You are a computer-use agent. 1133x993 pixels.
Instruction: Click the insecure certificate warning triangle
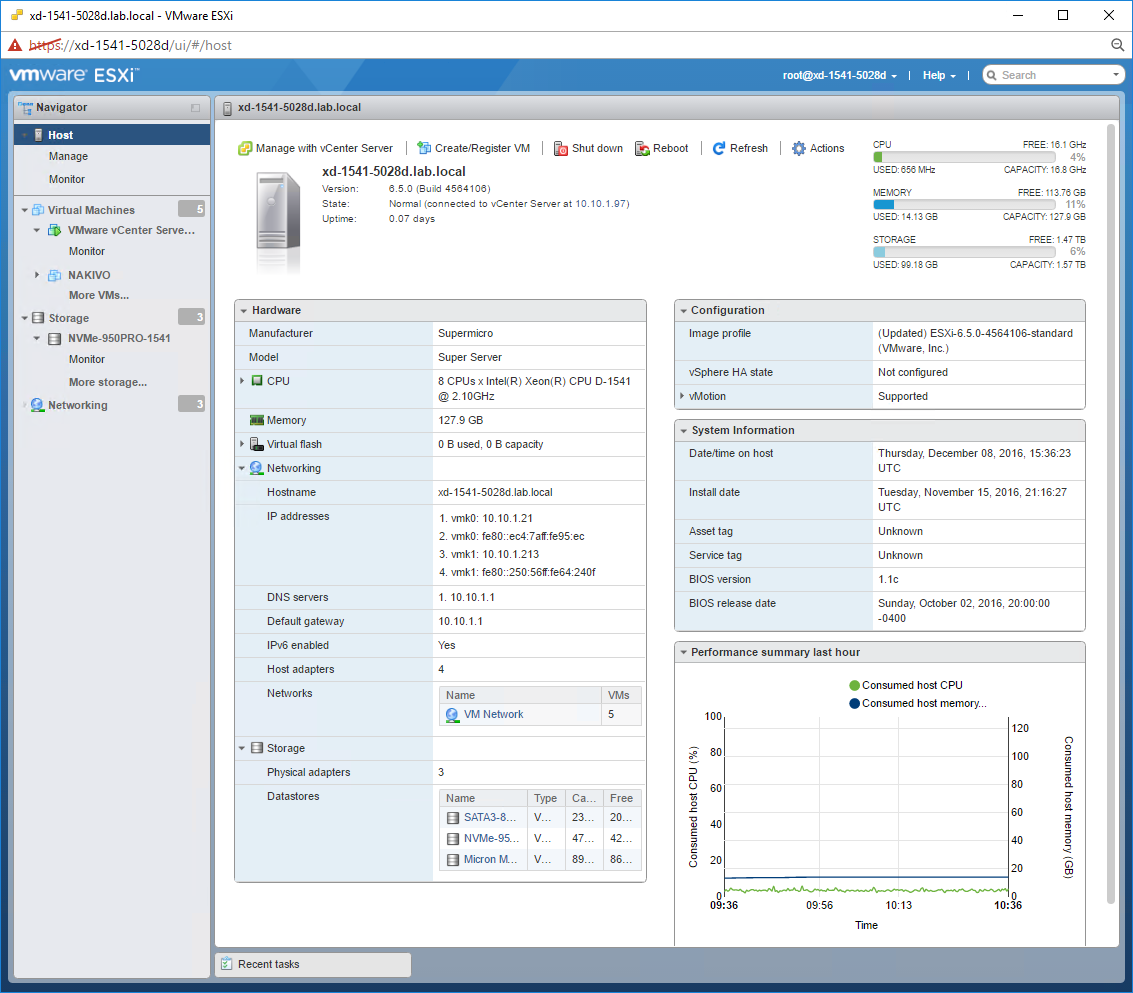[14, 46]
